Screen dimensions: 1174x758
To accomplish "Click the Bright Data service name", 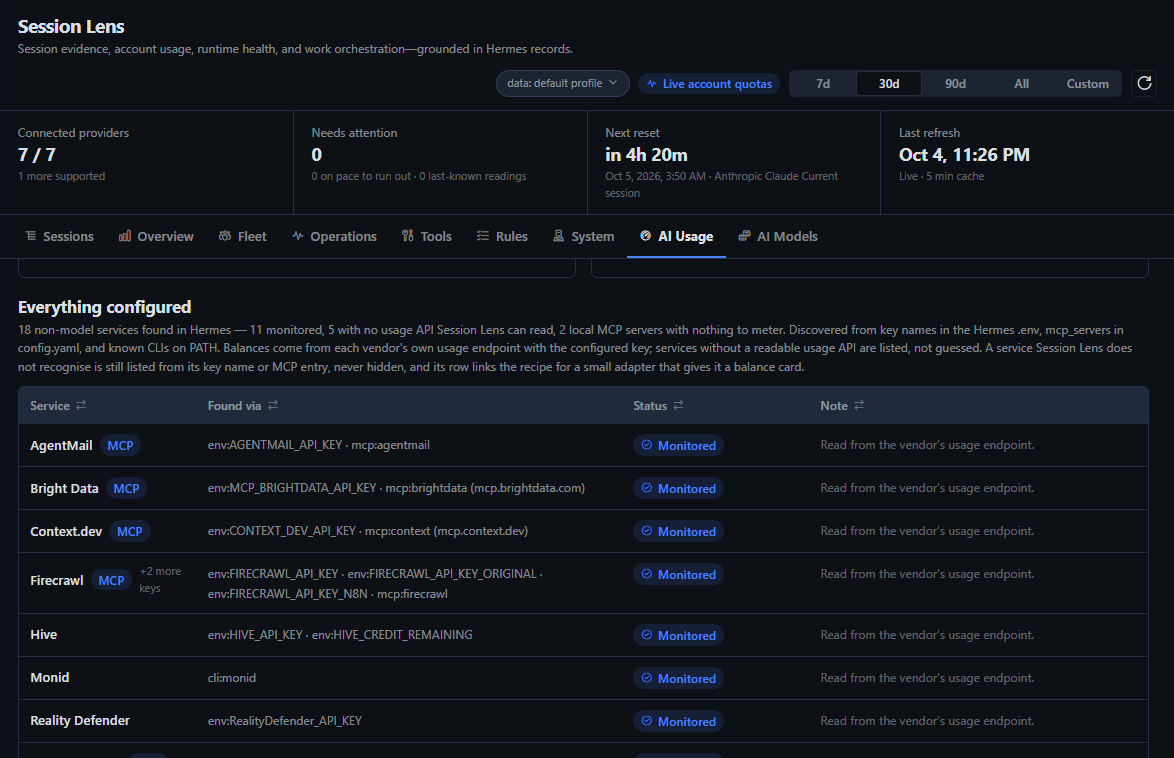I will pos(64,488).
